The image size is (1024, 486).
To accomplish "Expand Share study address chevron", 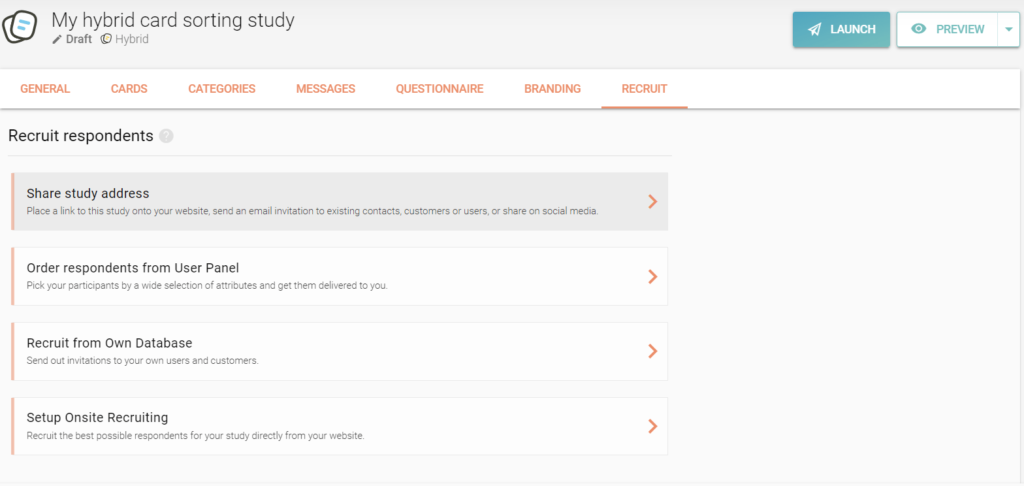I will tap(652, 201).
